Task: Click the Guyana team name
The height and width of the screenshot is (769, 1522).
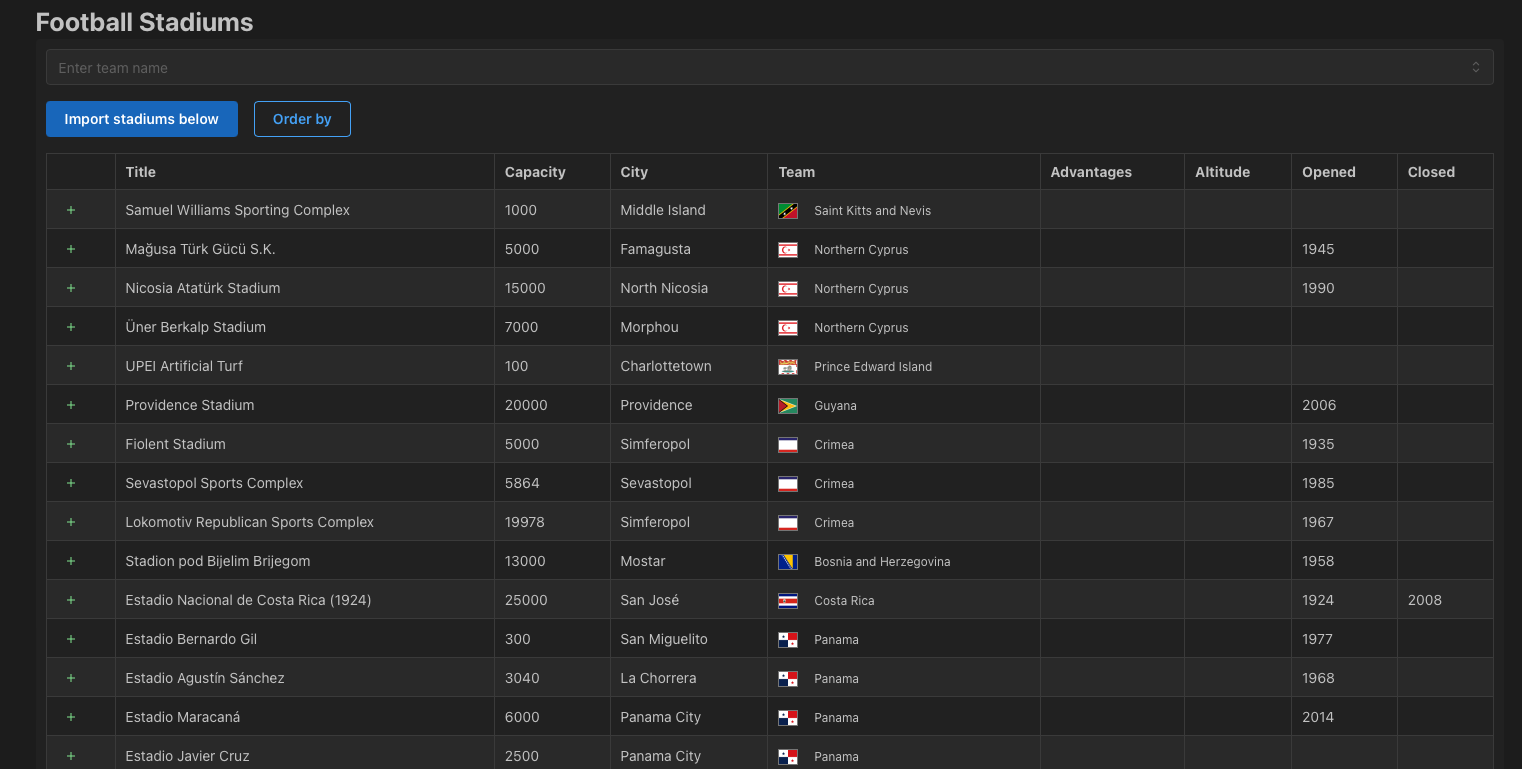Action: [835, 406]
